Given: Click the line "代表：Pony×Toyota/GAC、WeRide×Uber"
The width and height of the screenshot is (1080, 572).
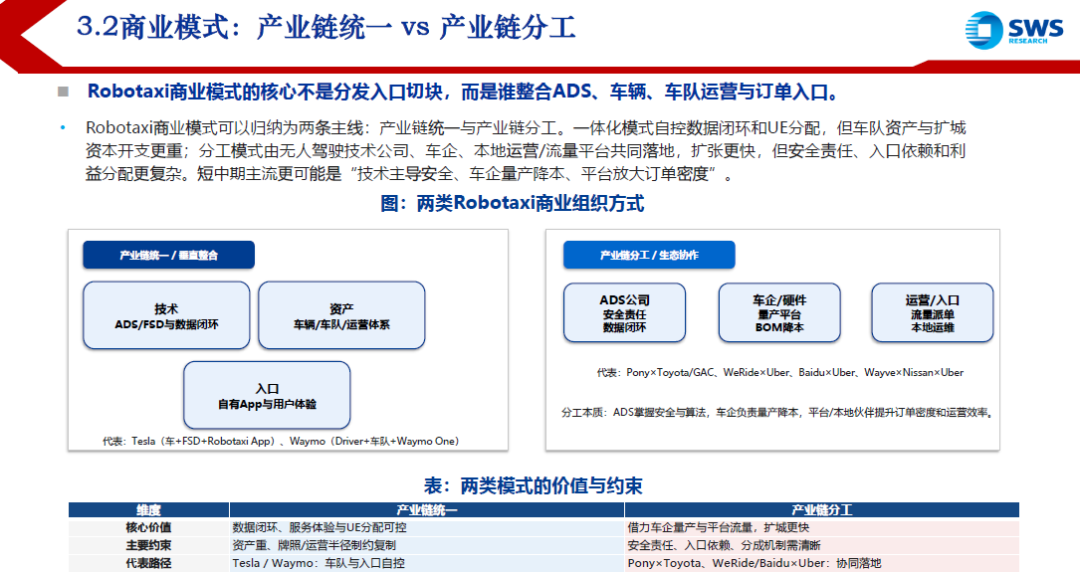Looking at the screenshot, I should tap(780, 372).
